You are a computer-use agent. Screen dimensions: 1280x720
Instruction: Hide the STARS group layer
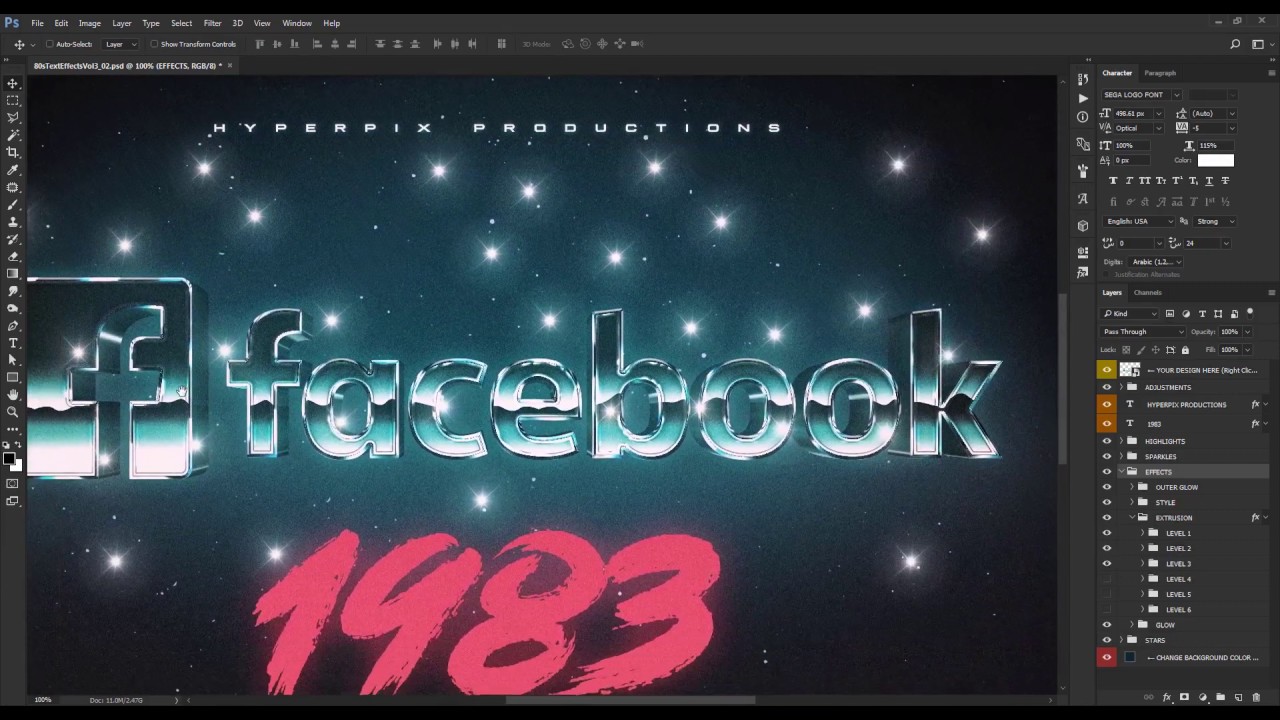point(1106,640)
